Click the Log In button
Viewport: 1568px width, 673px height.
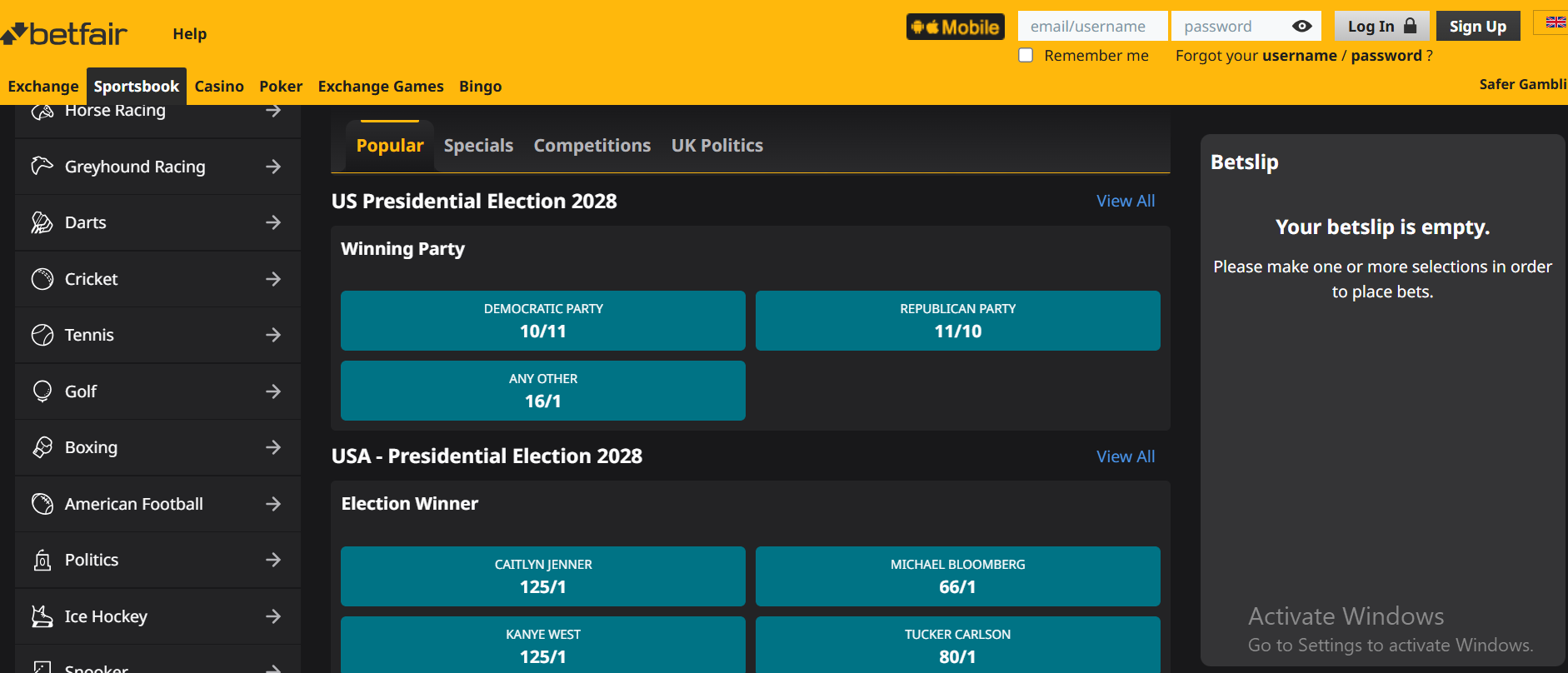coord(1382,27)
